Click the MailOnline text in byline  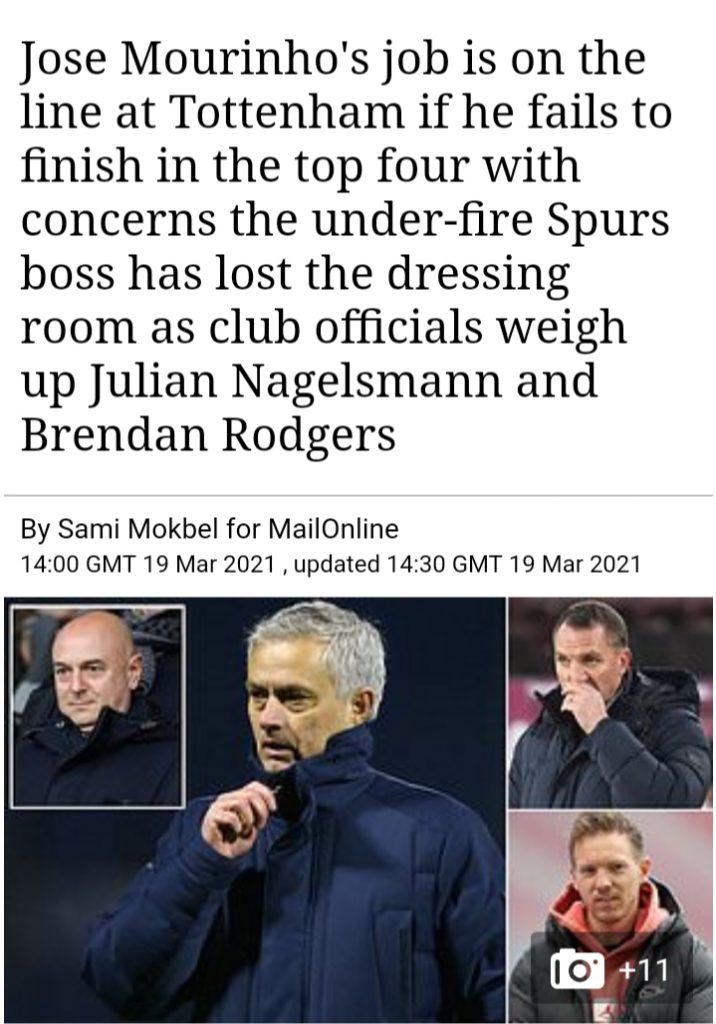pyautogui.click(x=333, y=528)
